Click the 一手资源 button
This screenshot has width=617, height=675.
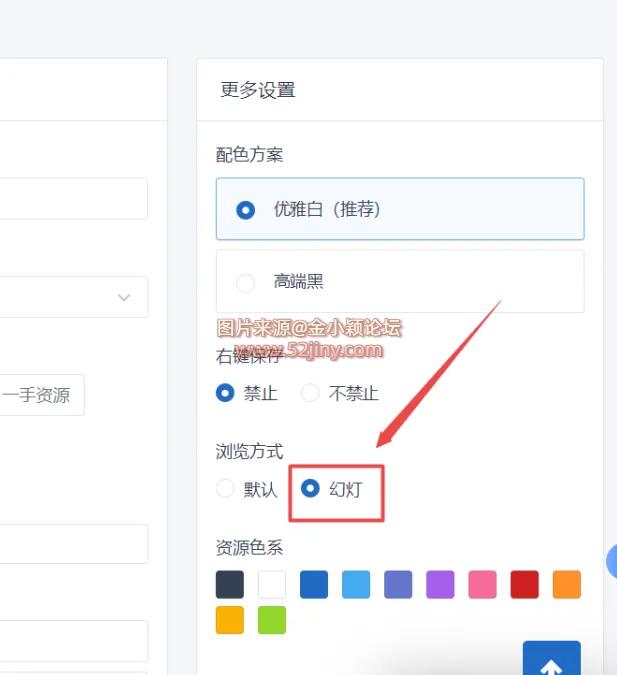pyautogui.click(x=38, y=395)
